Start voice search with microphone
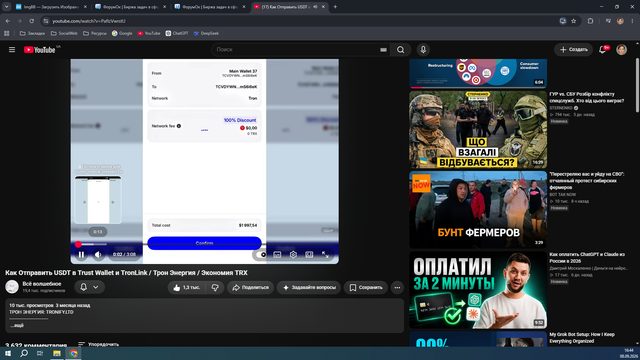This screenshot has height=360, width=640. 423,50
